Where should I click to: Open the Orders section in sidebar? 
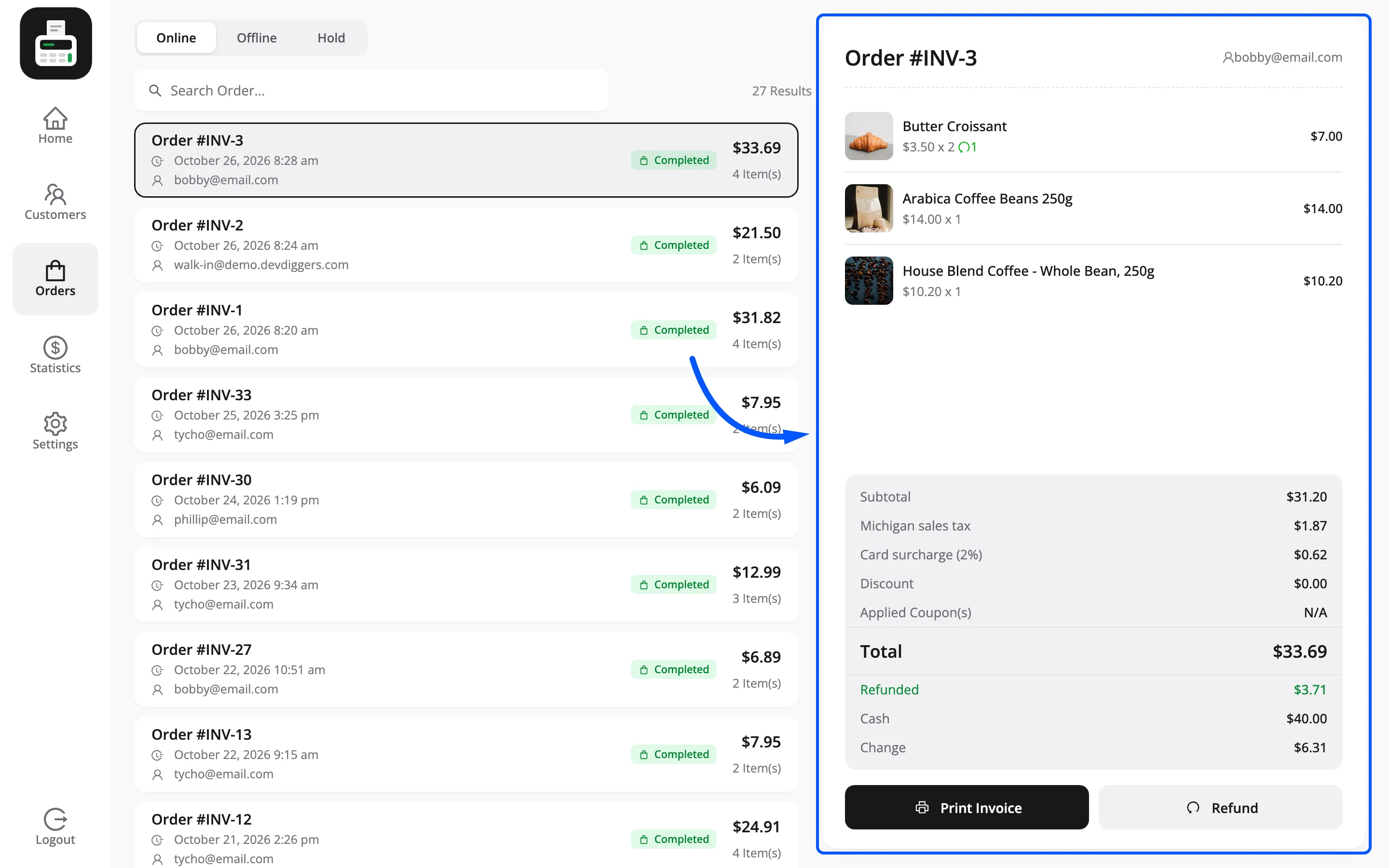tap(55, 279)
